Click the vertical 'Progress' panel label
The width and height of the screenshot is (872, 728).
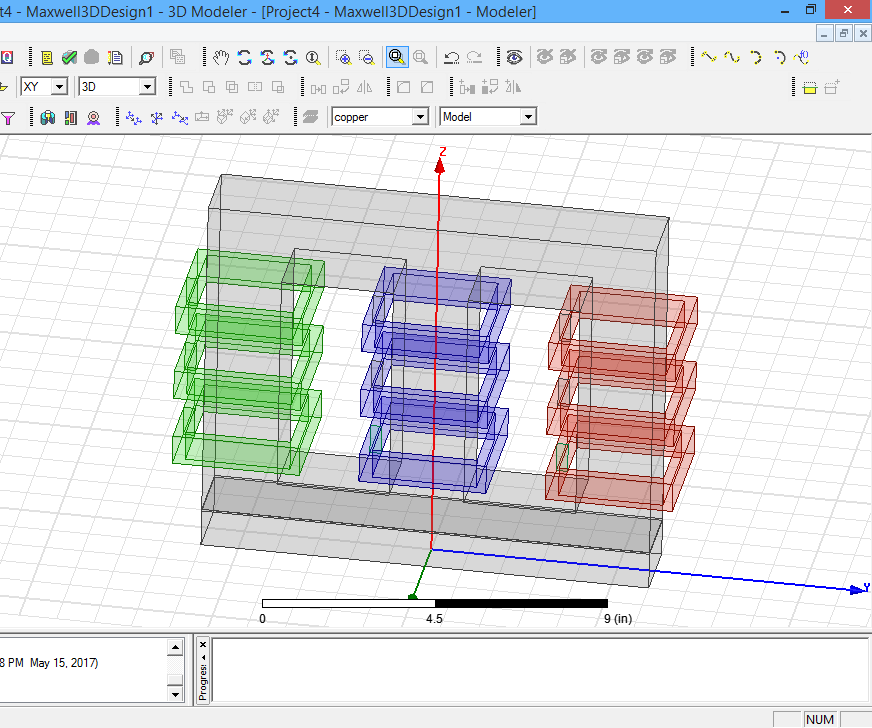point(202,682)
